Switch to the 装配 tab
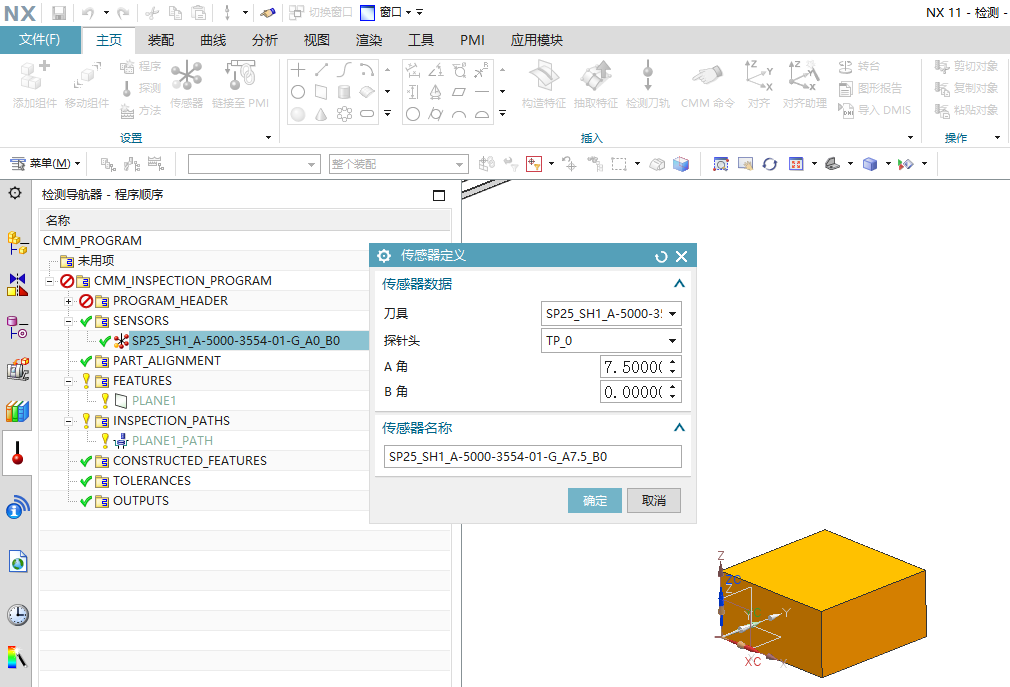Image resolution: width=1010 pixels, height=687 pixels. click(x=160, y=40)
